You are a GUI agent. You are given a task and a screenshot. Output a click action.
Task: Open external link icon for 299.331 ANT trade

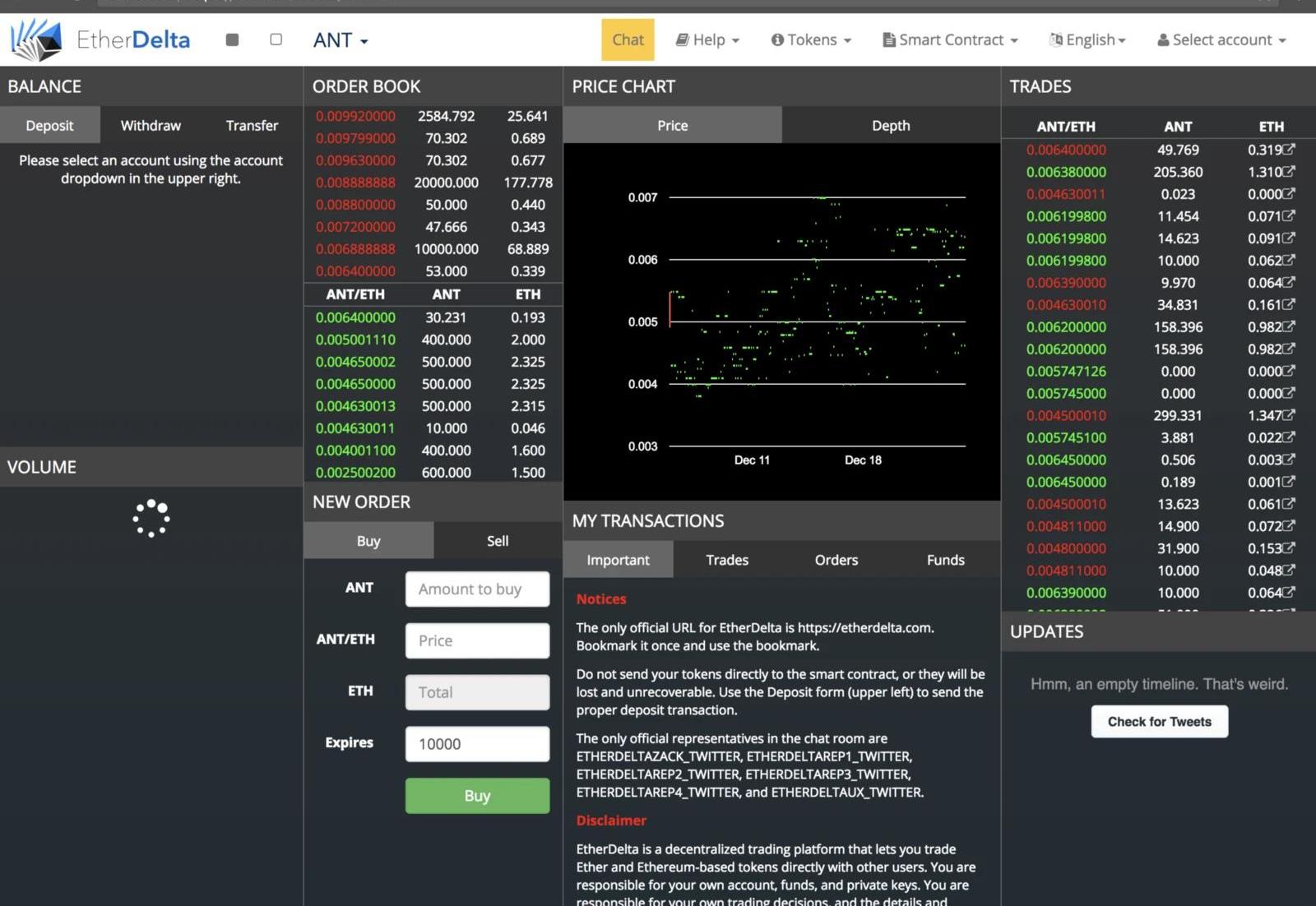pos(1289,415)
